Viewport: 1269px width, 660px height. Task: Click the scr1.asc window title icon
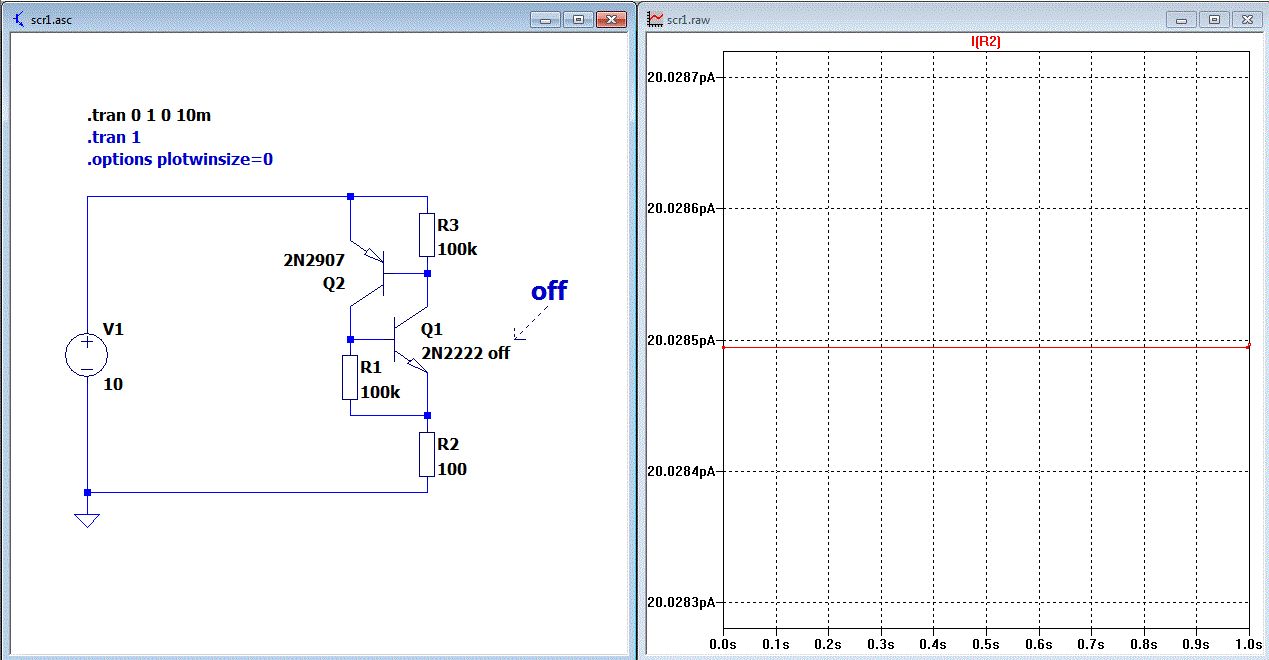(x=17, y=19)
